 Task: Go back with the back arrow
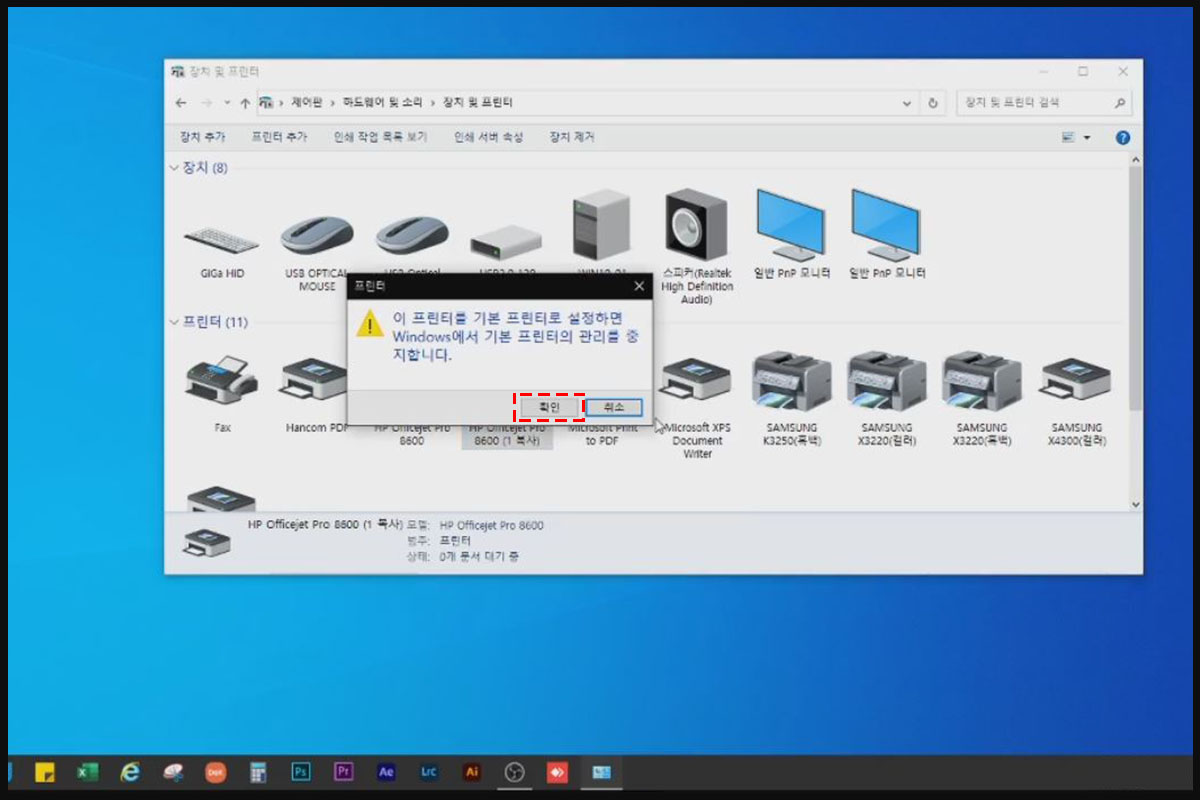(x=181, y=102)
